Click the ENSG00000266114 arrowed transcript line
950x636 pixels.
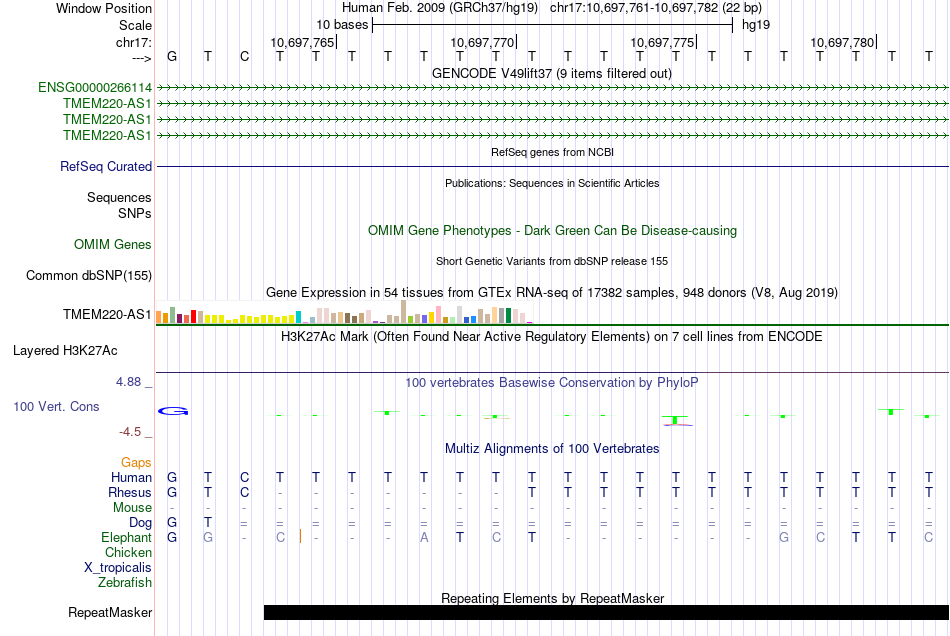[552, 88]
